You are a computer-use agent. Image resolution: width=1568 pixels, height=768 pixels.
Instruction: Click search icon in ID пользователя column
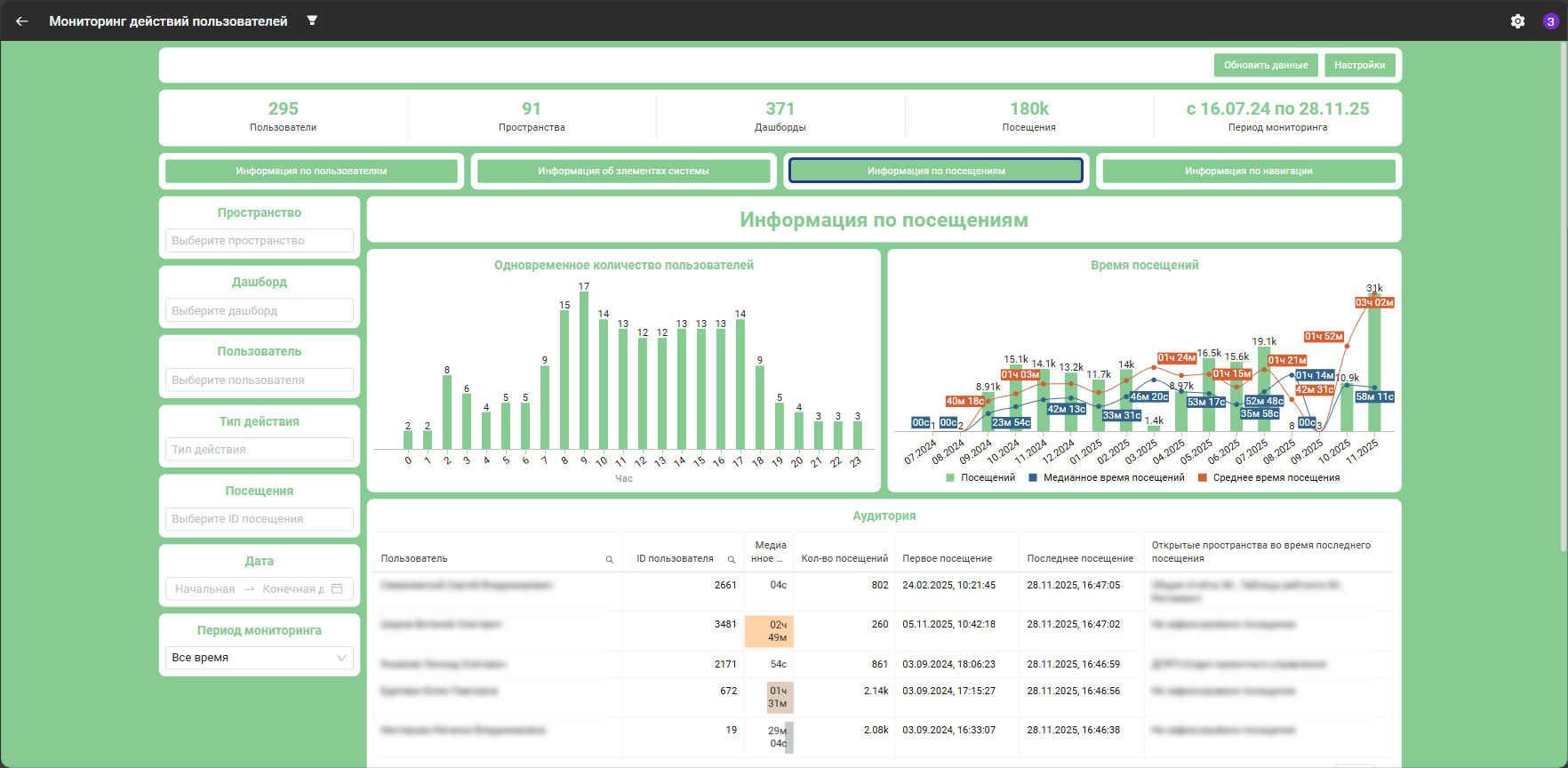point(732,559)
